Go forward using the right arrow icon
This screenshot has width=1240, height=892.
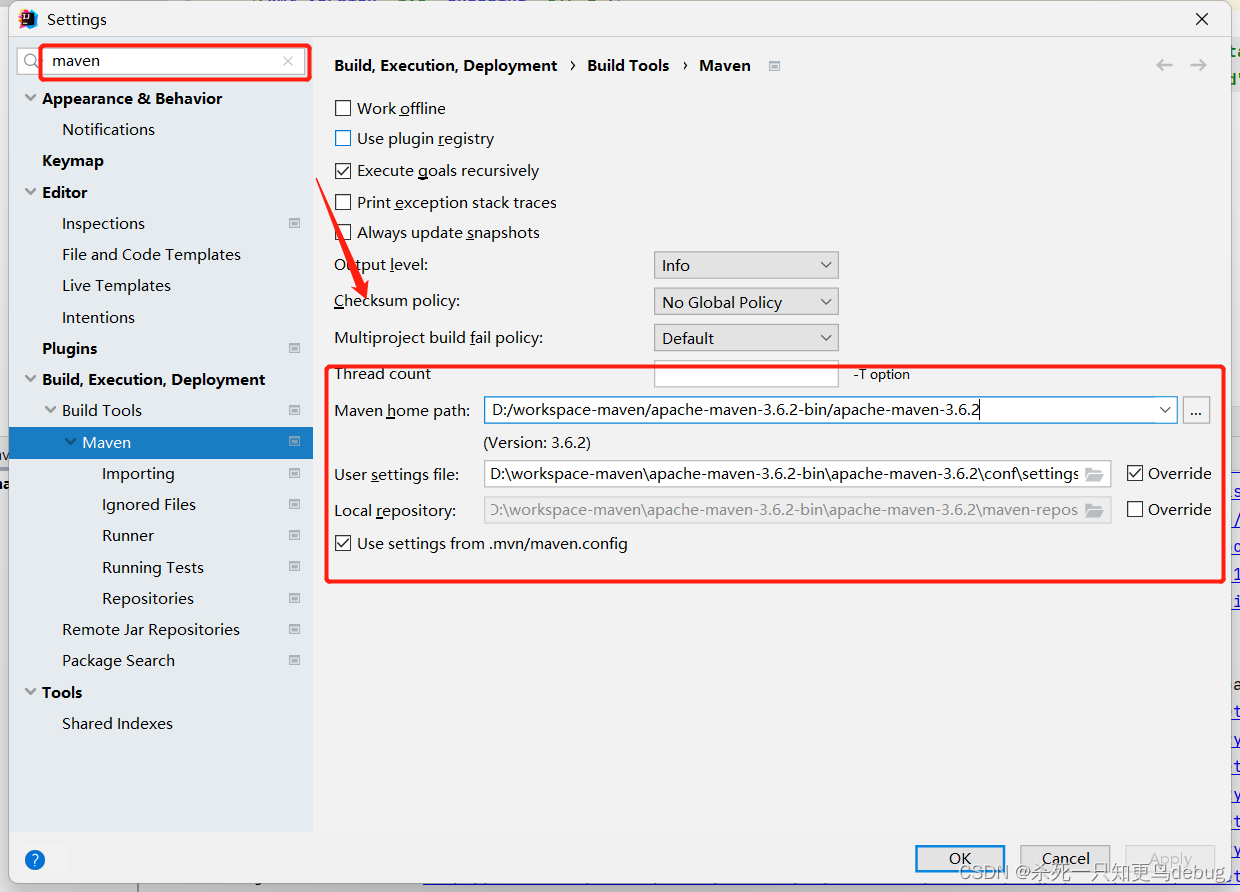point(1198,65)
